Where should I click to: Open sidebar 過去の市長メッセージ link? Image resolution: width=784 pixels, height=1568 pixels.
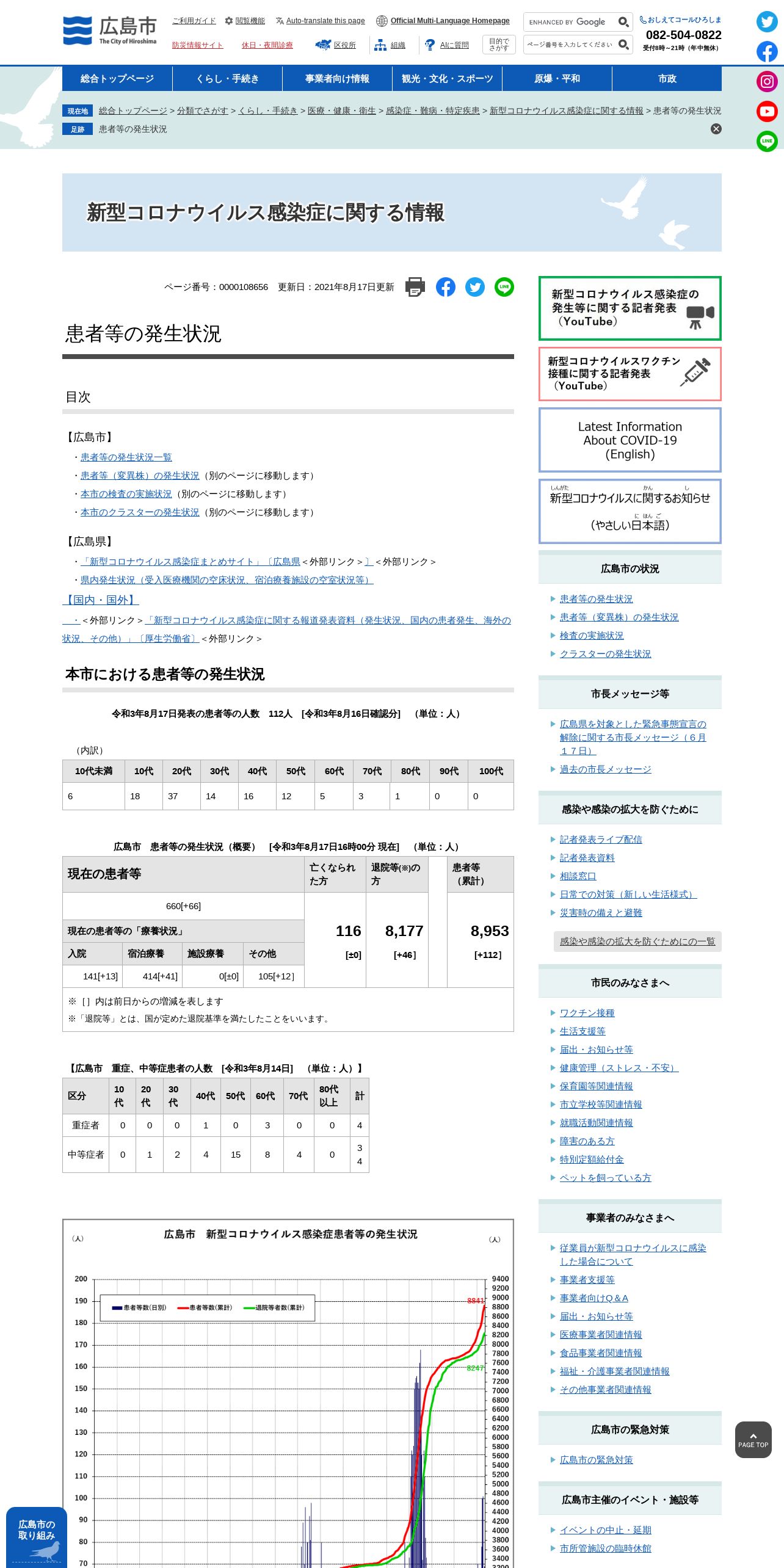point(606,769)
